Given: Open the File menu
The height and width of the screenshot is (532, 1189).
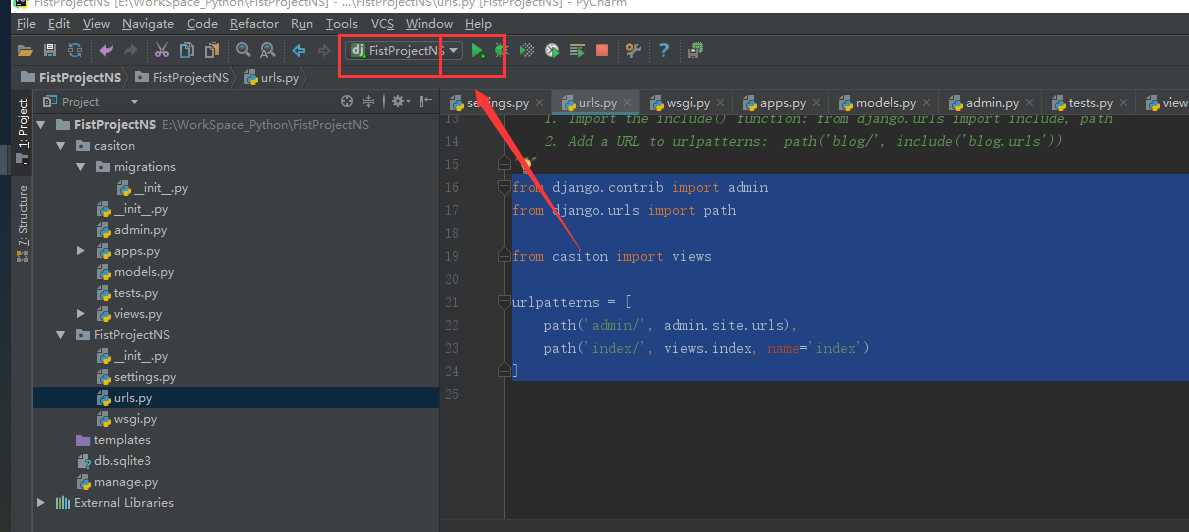Looking at the screenshot, I should coord(26,24).
